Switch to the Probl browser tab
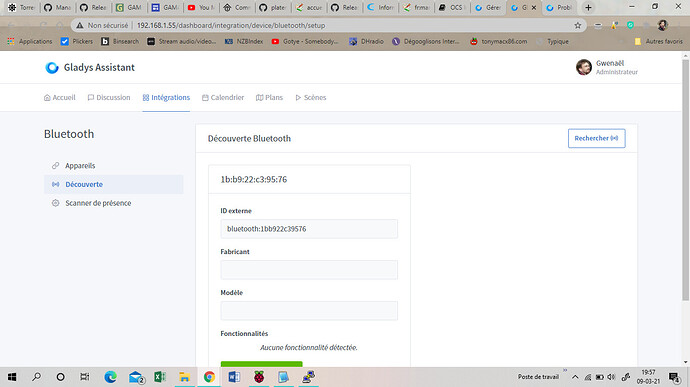This screenshot has width=690, height=387. tap(559, 7)
